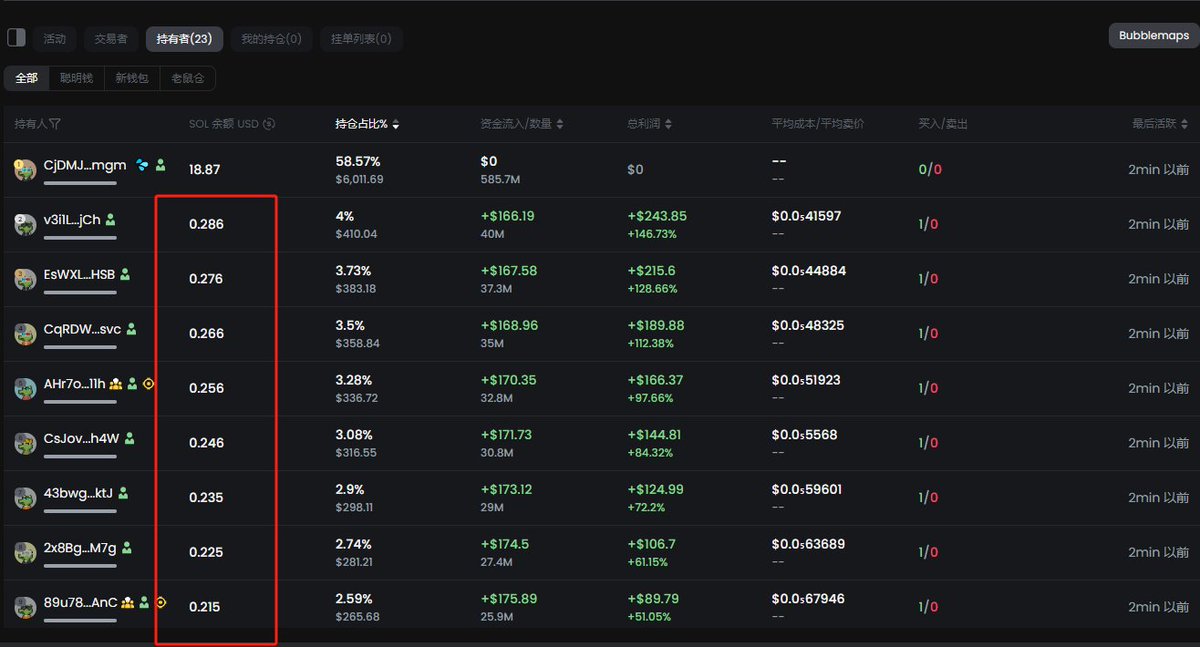Viewport: 1200px width, 647px height.
Task: Click the green user icon beside v3i1L...jCh
Action: click(111, 220)
